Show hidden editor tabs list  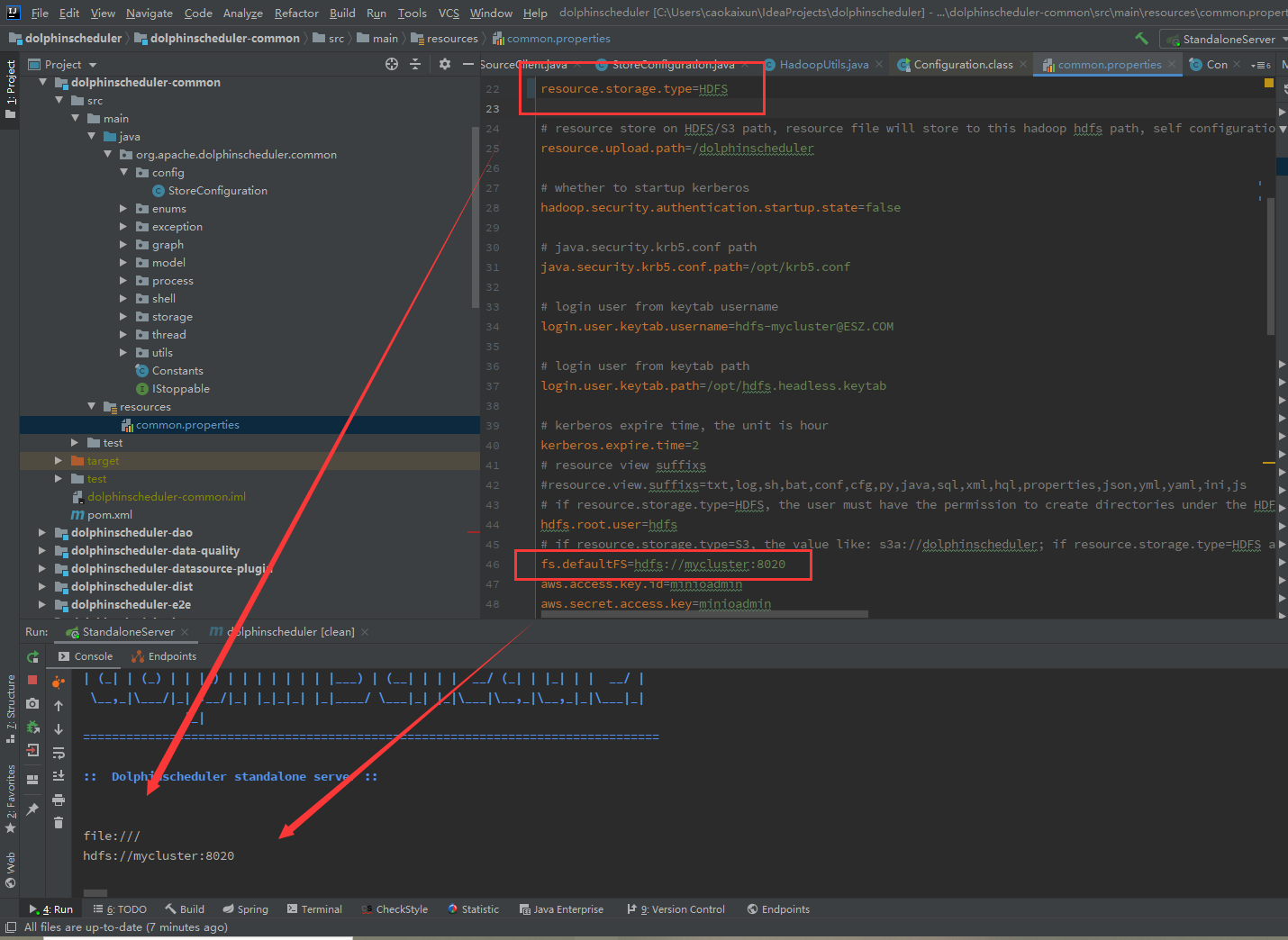(1261, 65)
